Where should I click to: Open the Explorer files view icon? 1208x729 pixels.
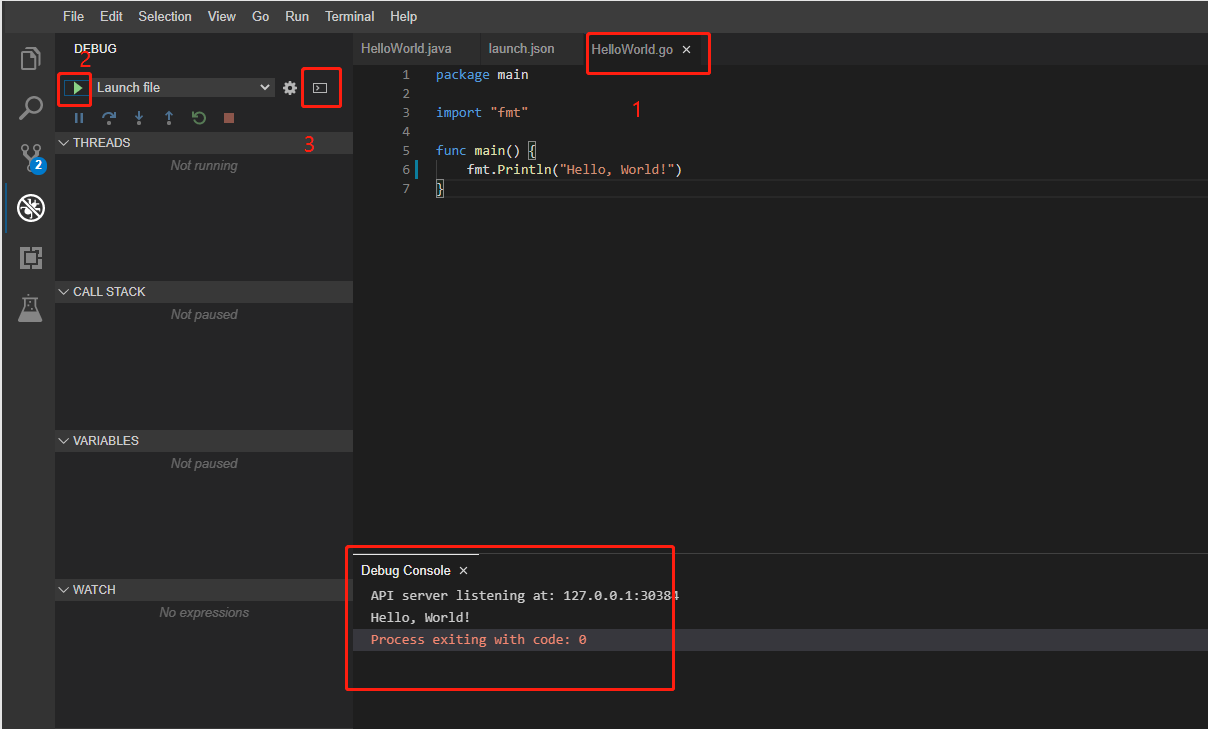tap(31, 59)
